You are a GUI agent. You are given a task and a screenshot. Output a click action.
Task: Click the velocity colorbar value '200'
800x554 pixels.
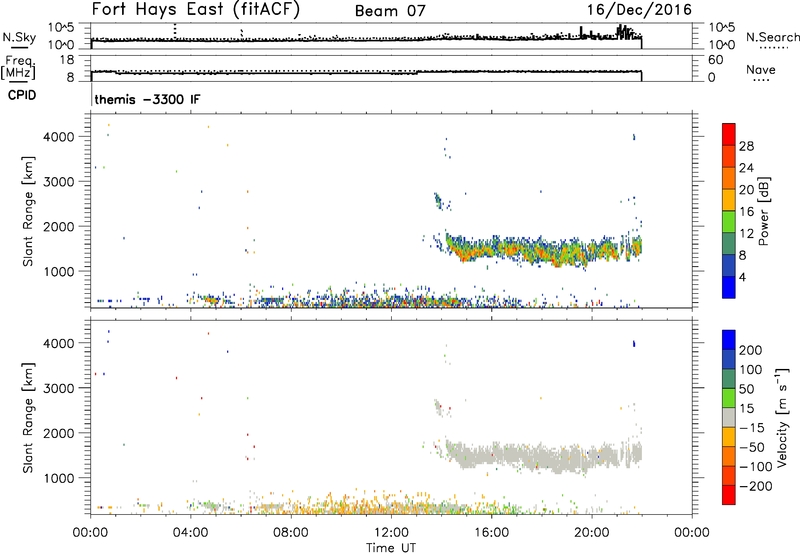pos(751,350)
